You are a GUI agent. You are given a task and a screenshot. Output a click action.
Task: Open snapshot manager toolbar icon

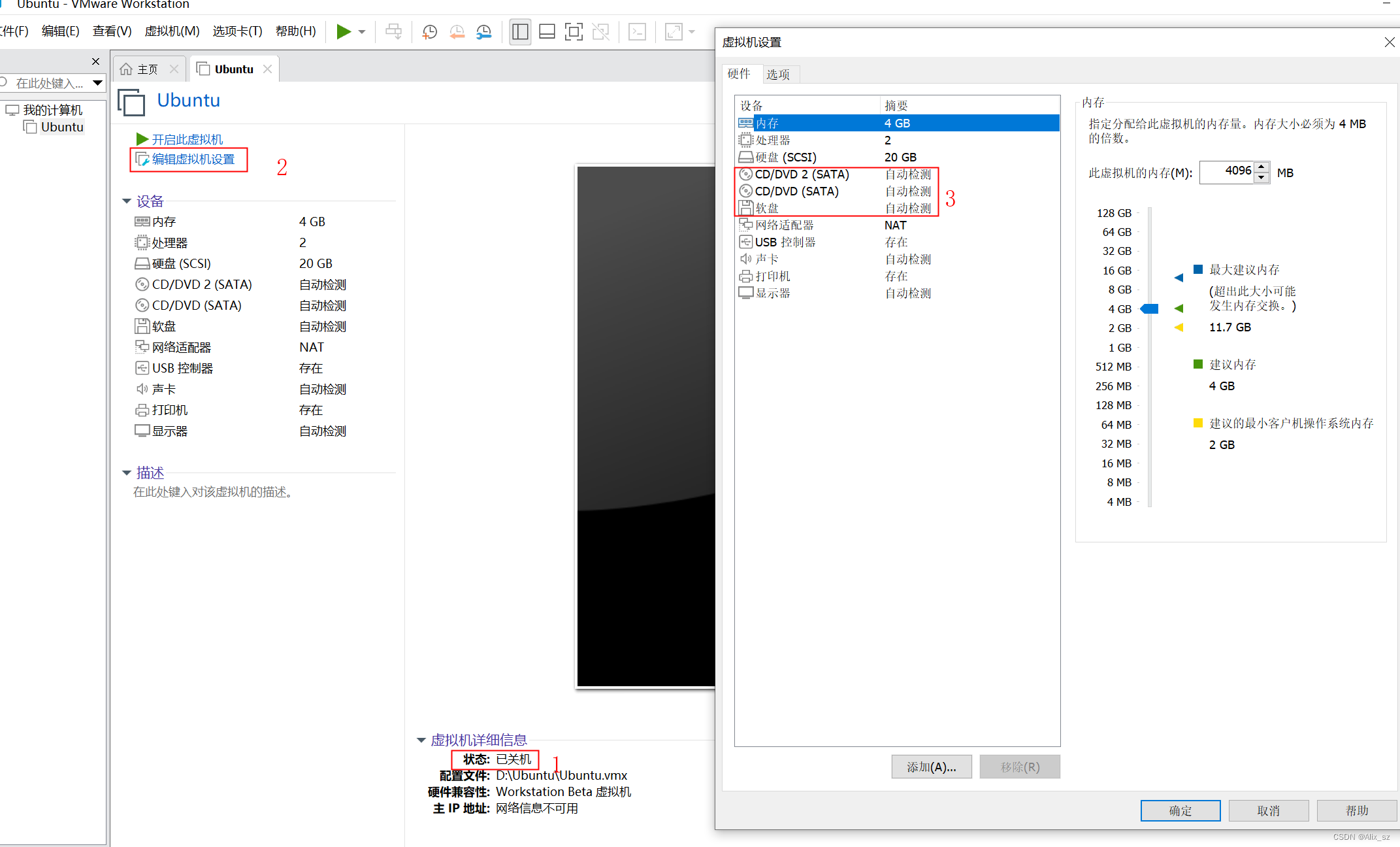[483, 31]
